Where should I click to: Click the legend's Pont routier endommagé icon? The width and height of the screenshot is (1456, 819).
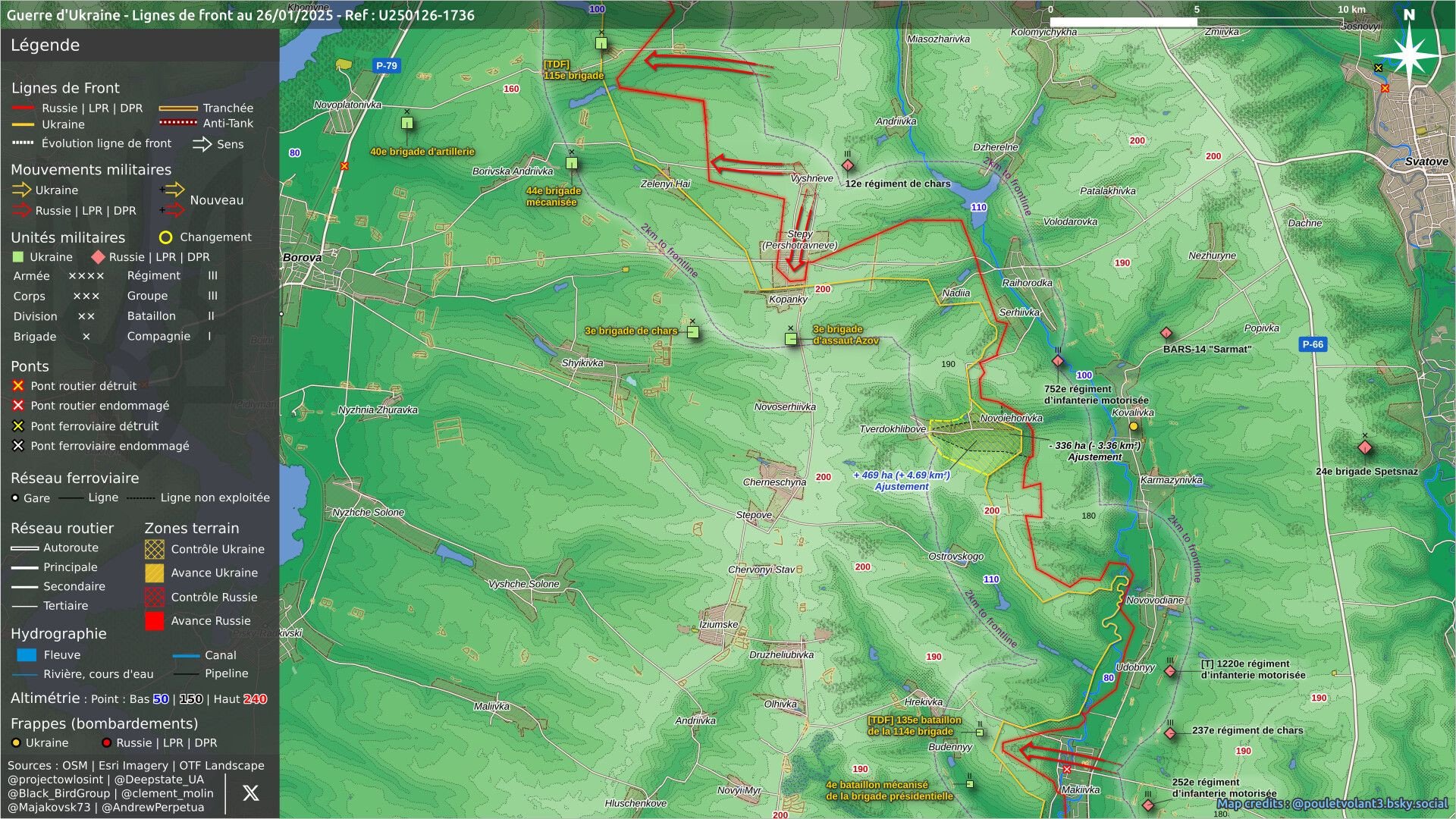pos(18,406)
